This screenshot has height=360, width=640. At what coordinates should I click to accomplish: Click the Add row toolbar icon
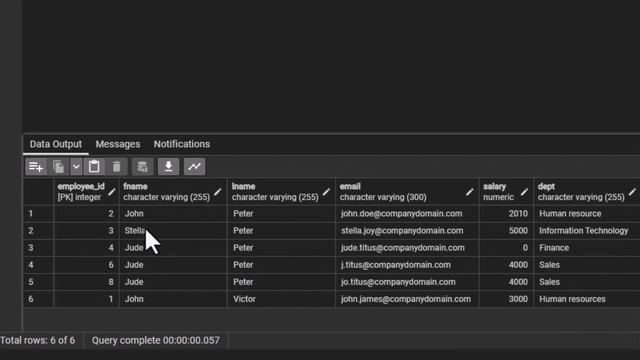click(36, 167)
